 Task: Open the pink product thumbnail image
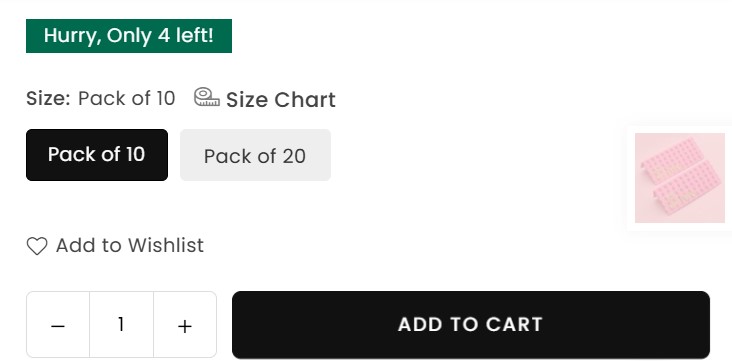point(680,178)
